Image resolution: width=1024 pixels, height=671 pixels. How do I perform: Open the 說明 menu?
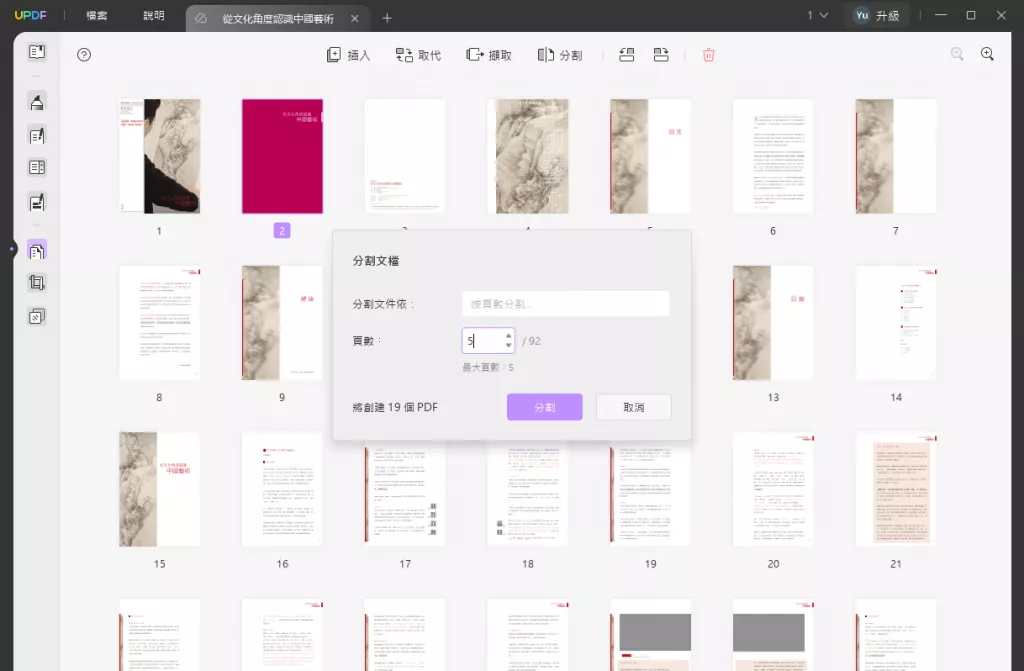tap(154, 16)
